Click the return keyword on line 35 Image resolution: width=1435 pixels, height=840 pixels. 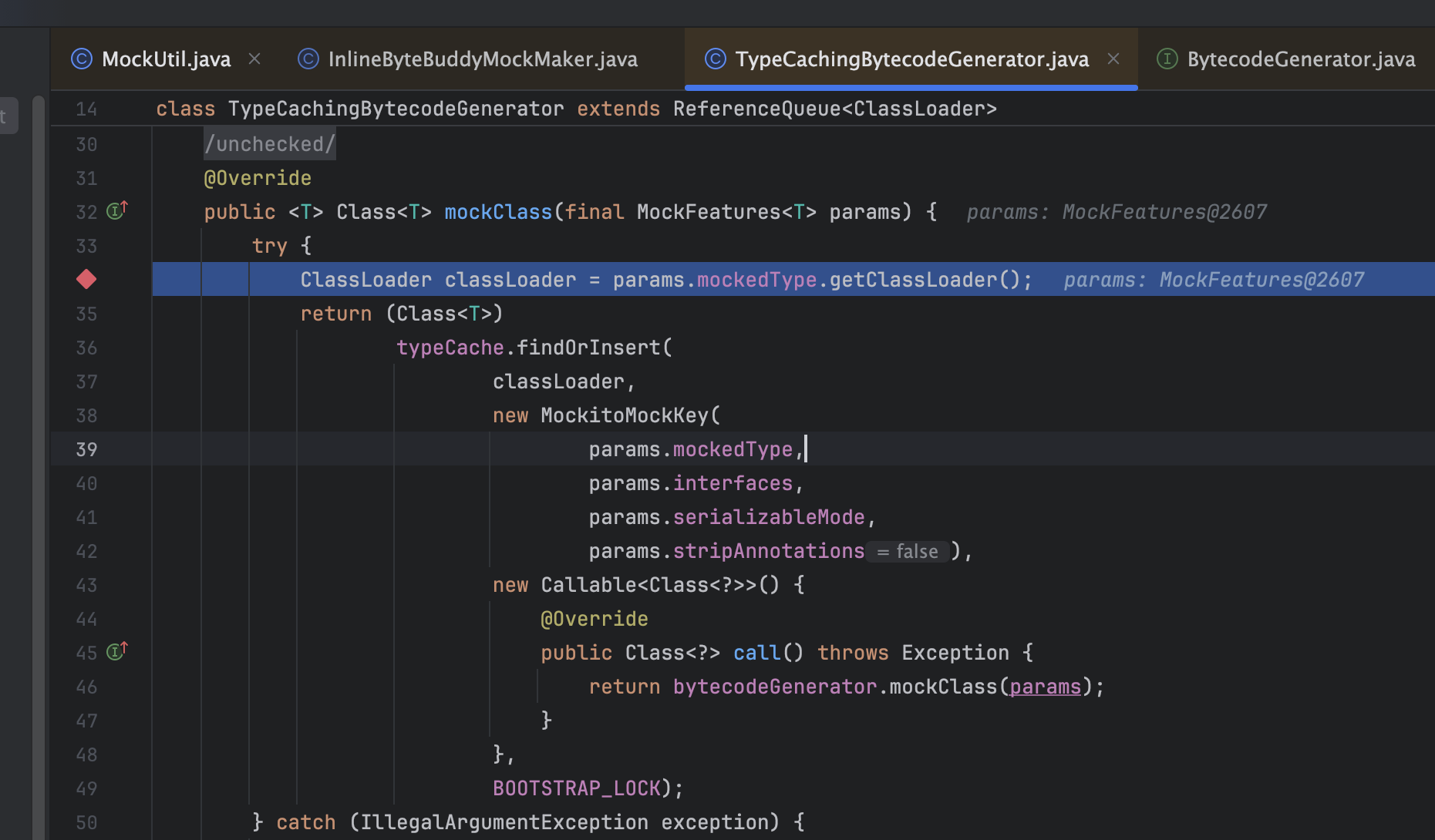(x=336, y=314)
